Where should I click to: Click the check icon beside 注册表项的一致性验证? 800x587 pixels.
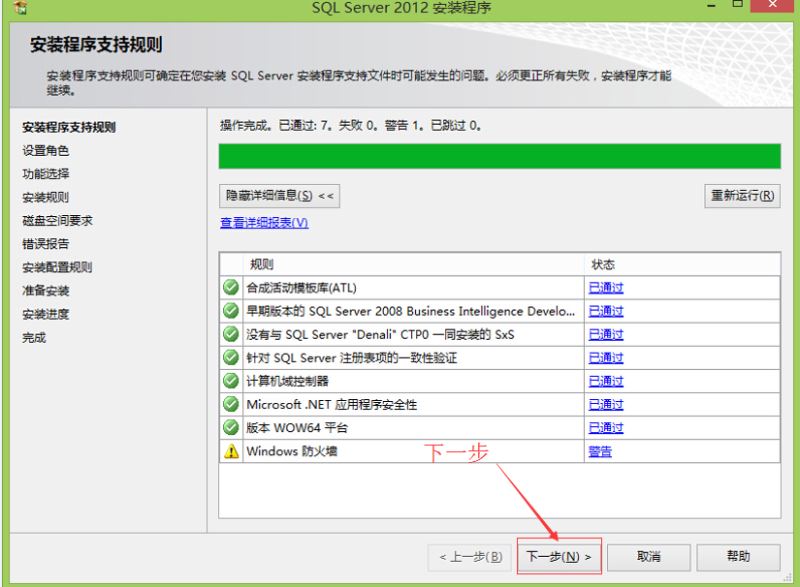tap(231, 358)
